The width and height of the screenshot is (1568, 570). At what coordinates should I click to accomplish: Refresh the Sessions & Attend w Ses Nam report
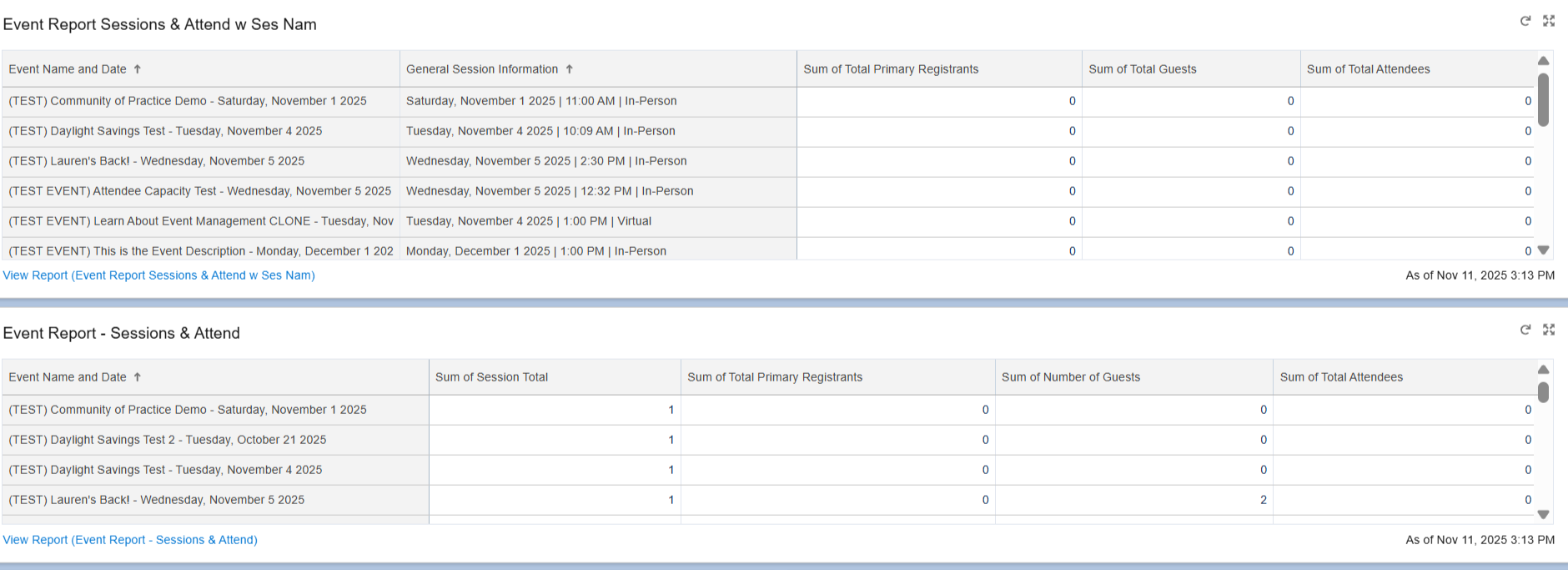coord(1525,21)
